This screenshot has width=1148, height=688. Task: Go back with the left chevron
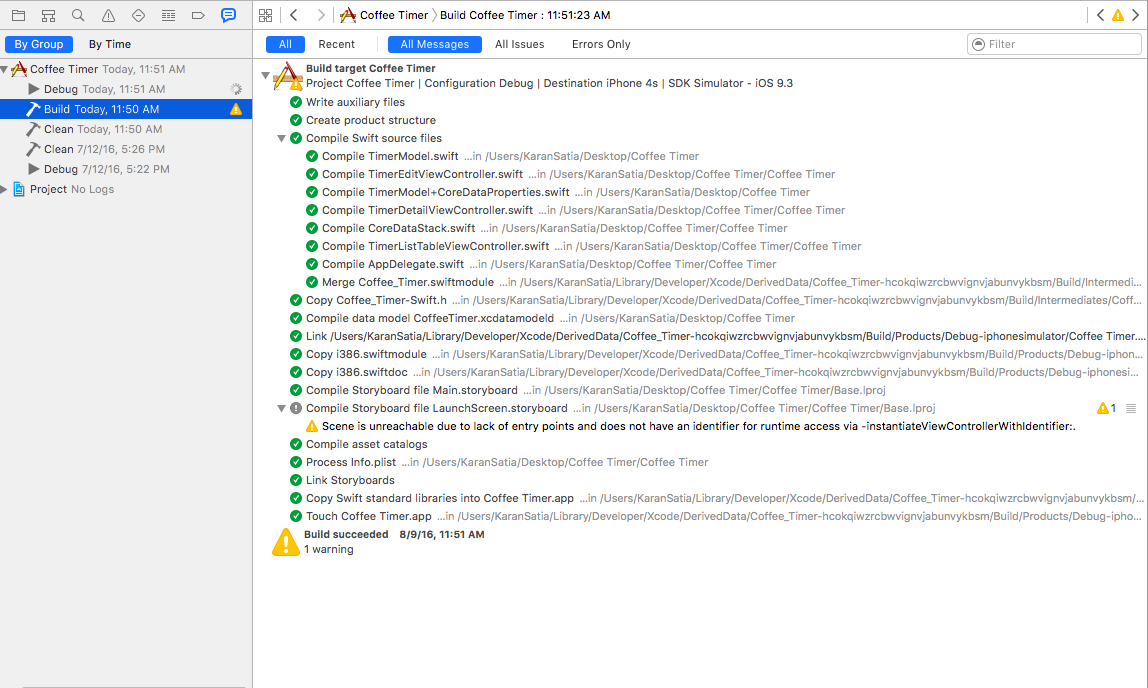(294, 15)
